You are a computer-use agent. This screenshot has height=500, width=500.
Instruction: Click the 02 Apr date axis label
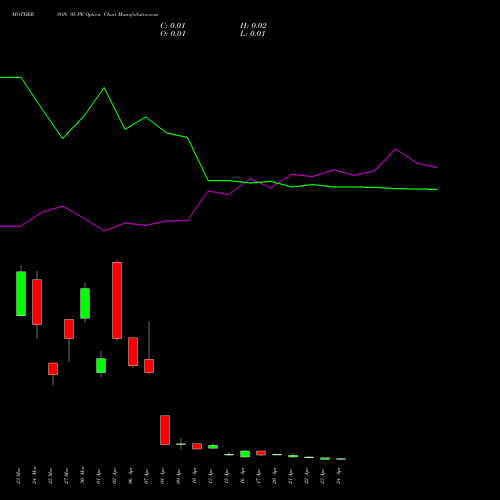coord(115,475)
